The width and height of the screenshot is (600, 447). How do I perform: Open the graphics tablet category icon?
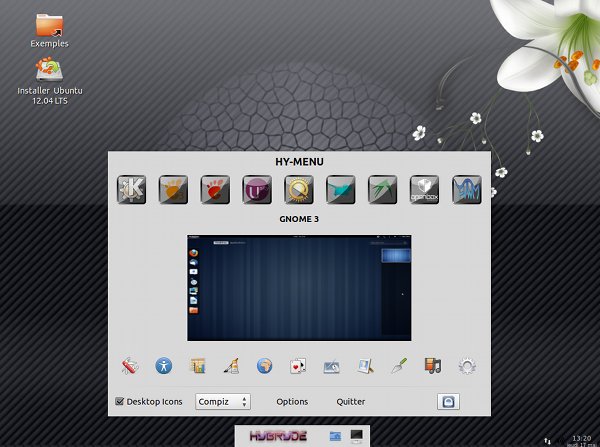[x=332, y=367]
